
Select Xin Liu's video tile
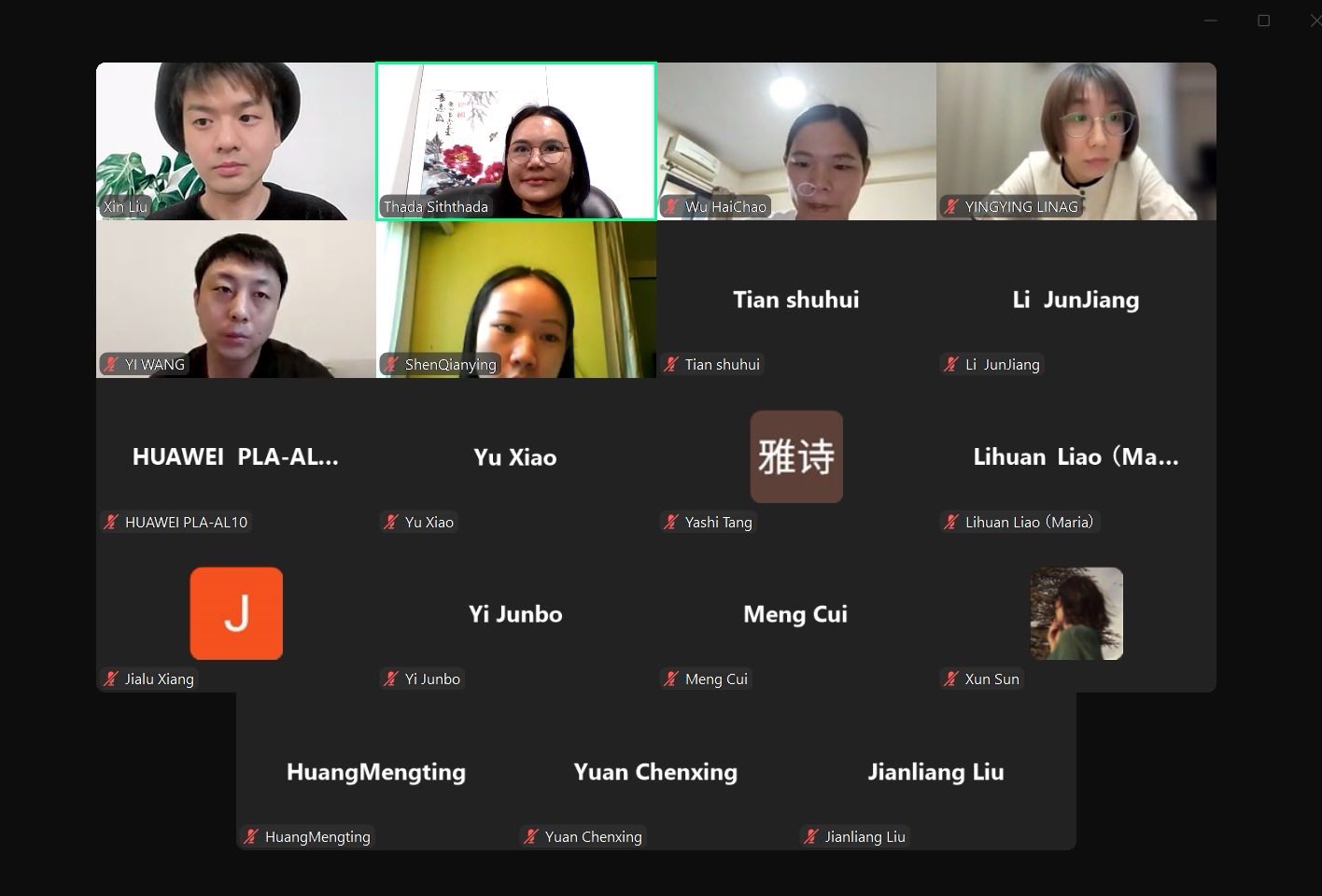pyautogui.click(x=236, y=141)
